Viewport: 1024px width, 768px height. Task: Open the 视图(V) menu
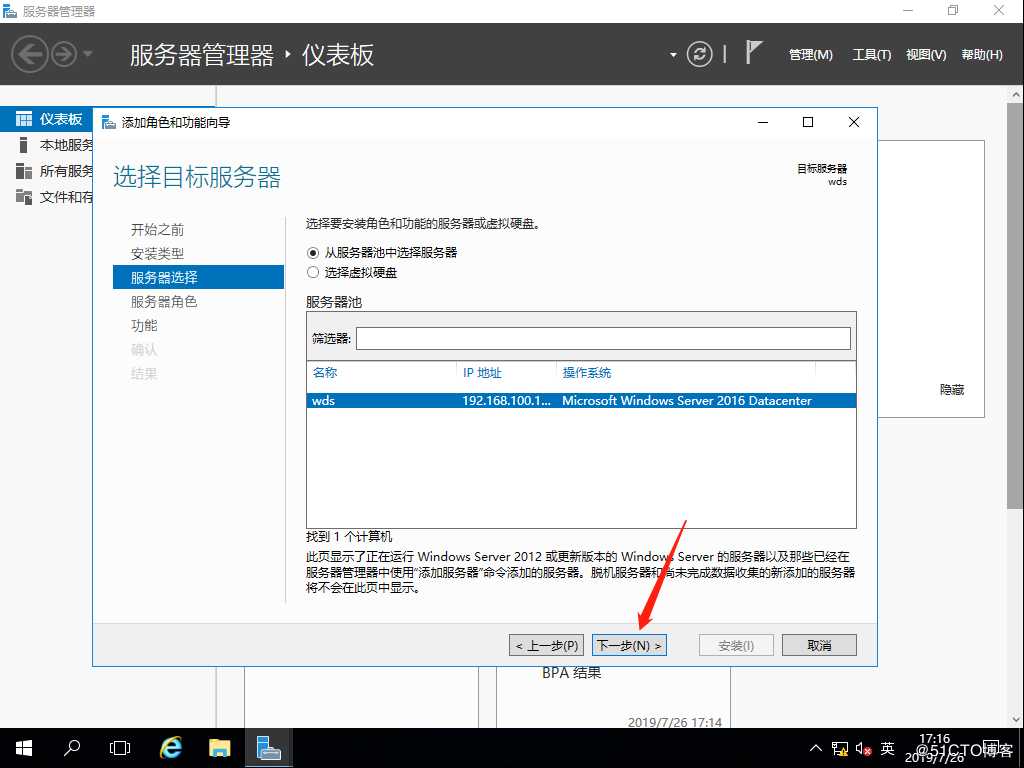coord(926,55)
